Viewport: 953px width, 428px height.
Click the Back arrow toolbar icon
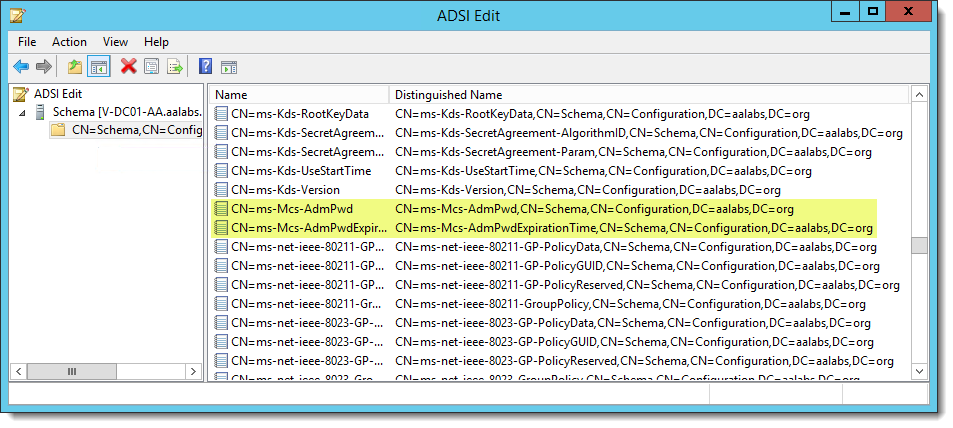21,67
